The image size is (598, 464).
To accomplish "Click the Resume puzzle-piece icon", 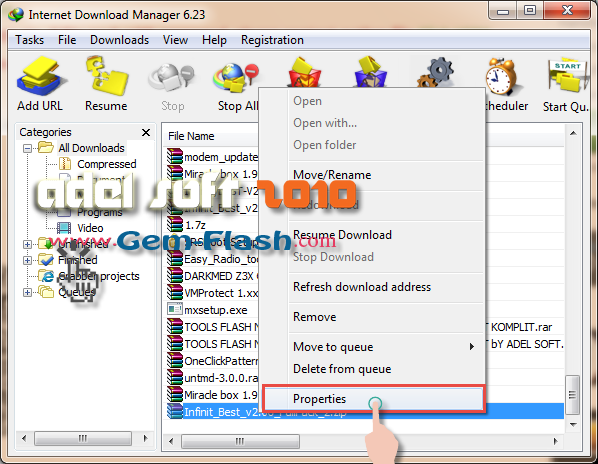I will [107, 75].
